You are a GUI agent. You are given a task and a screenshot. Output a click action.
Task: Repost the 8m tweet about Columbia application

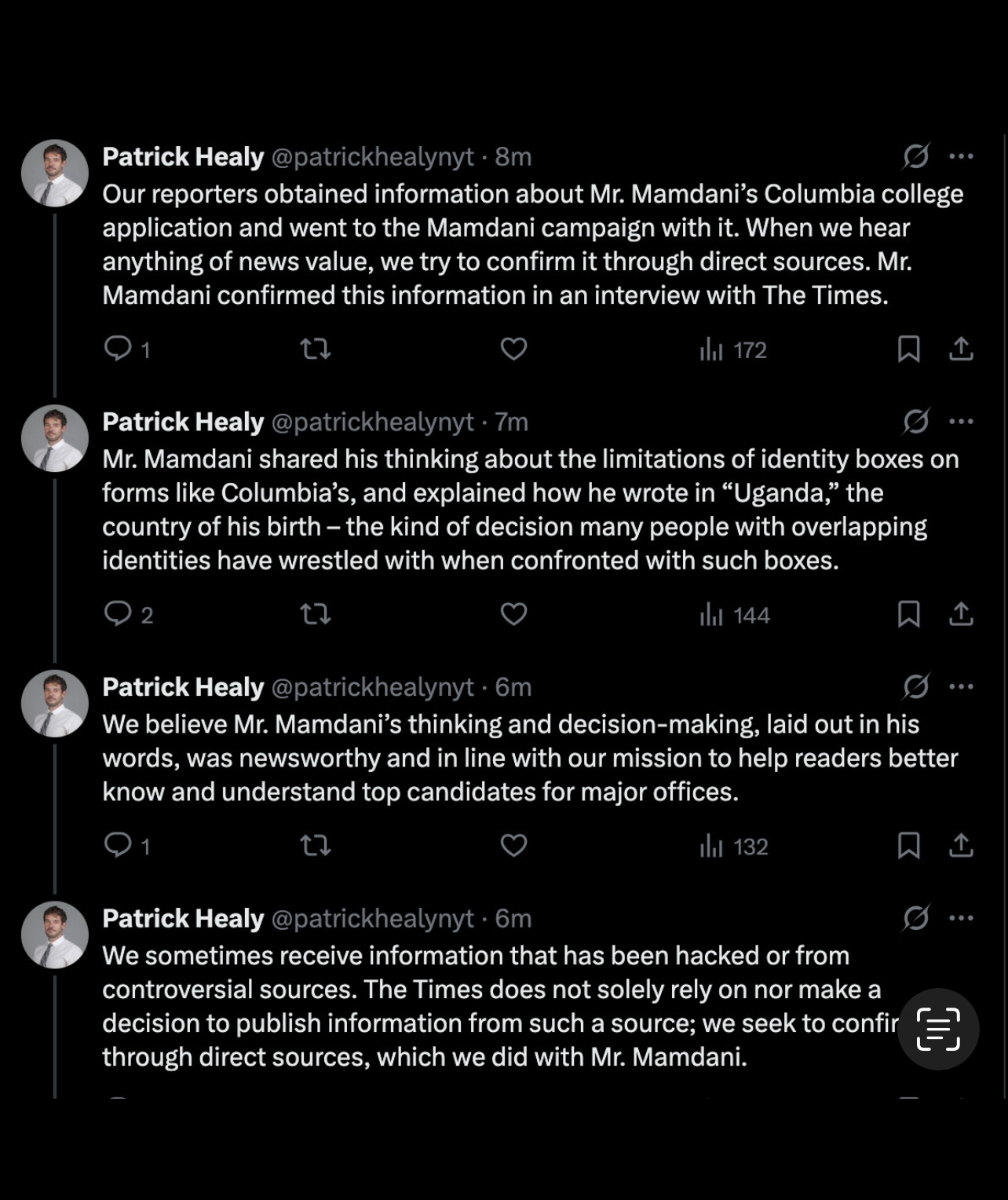pyautogui.click(x=316, y=348)
